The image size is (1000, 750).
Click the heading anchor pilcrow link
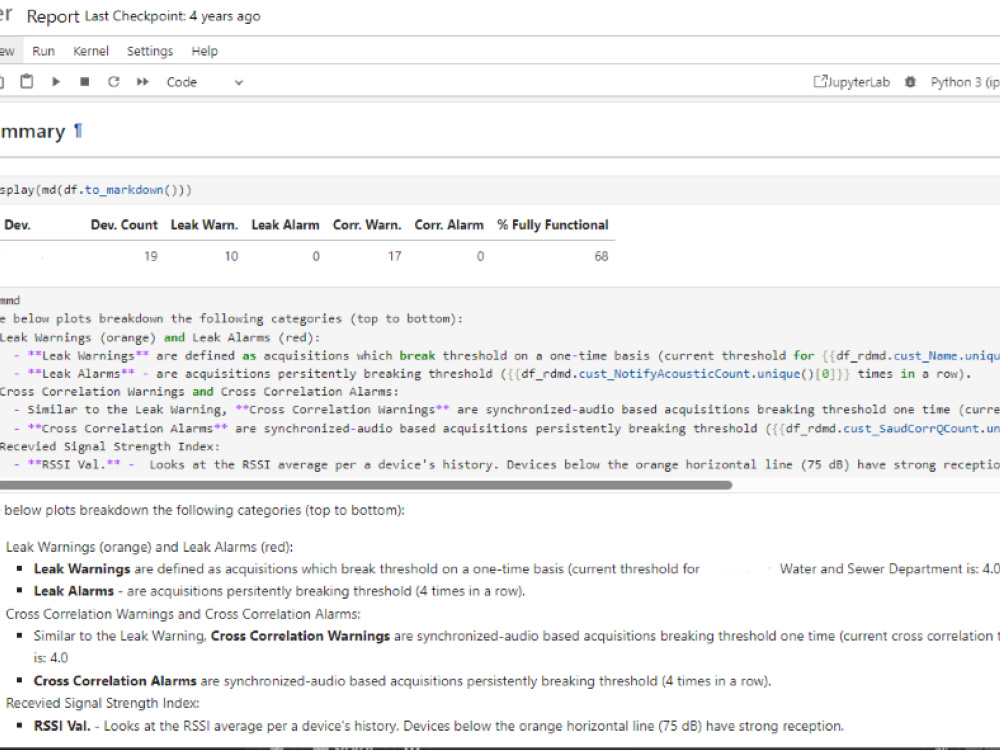(78, 131)
